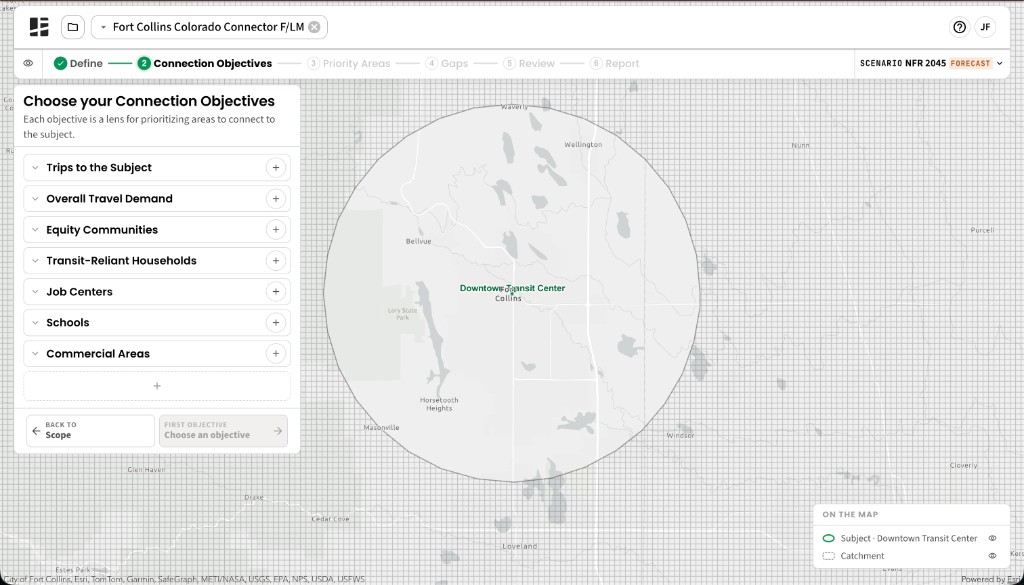Image resolution: width=1024 pixels, height=585 pixels.
Task: Add Commercial Areas objective
Action: (276, 354)
